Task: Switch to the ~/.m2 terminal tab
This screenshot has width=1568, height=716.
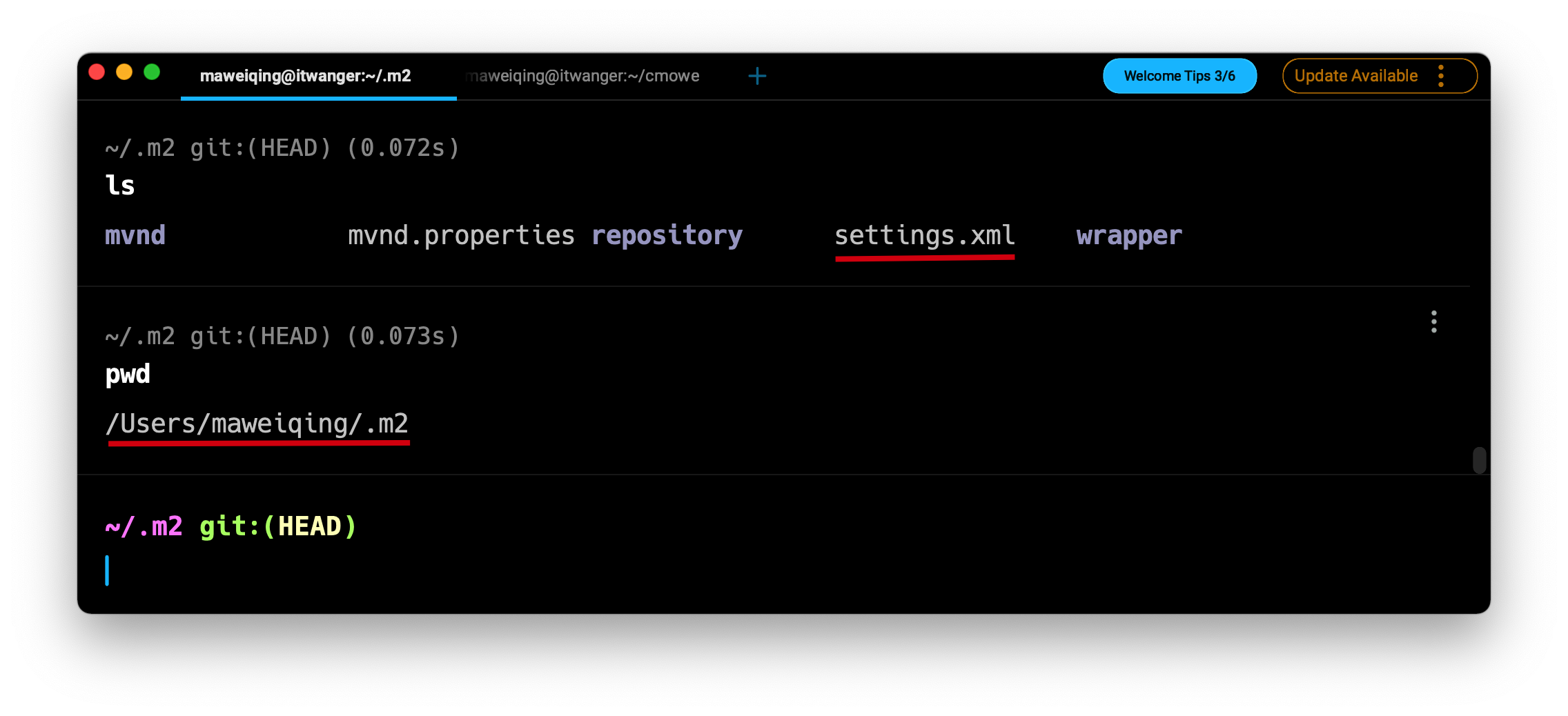Action: pyautogui.click(x=306, y=76)
